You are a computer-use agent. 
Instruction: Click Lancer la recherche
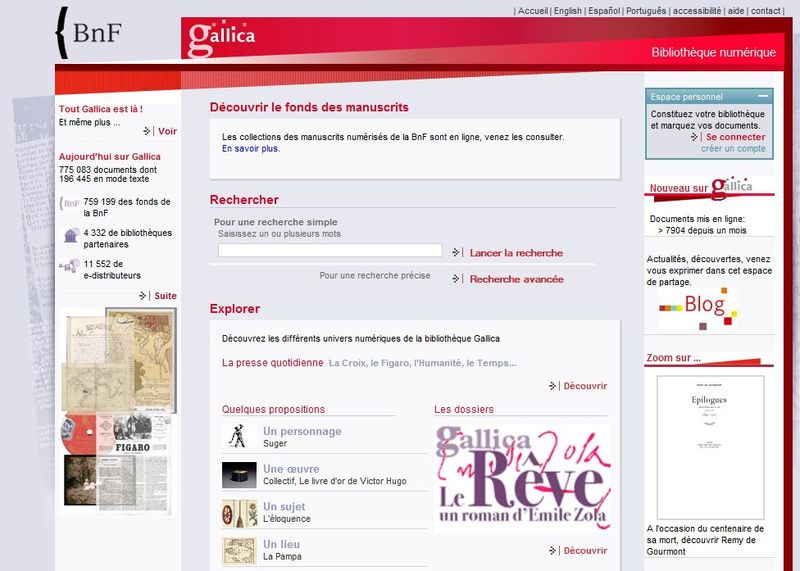pyautogui.click(x=516, y=253)
